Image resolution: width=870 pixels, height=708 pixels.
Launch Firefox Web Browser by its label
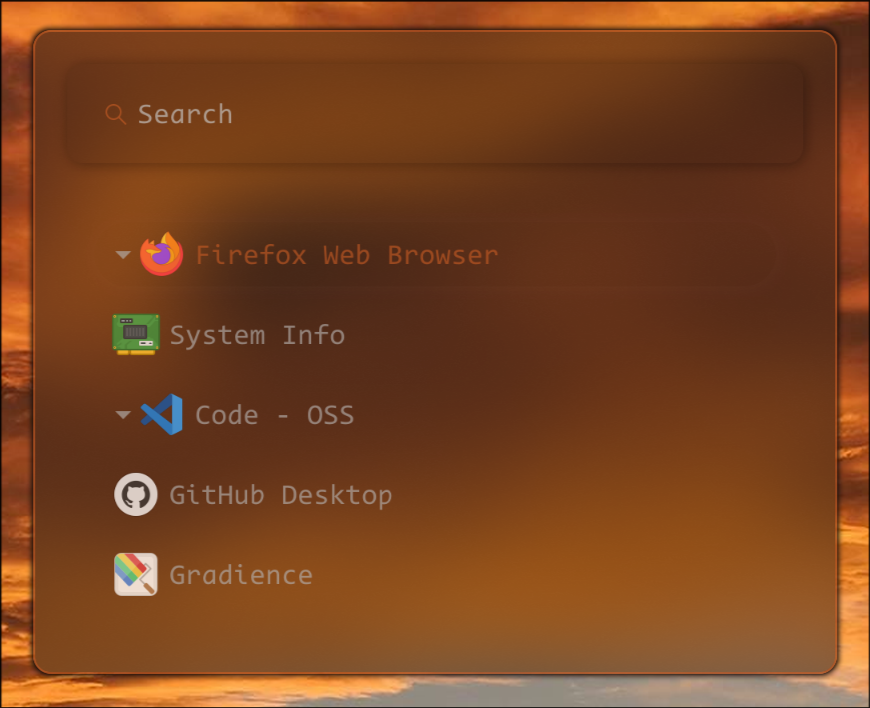point(346,255)
